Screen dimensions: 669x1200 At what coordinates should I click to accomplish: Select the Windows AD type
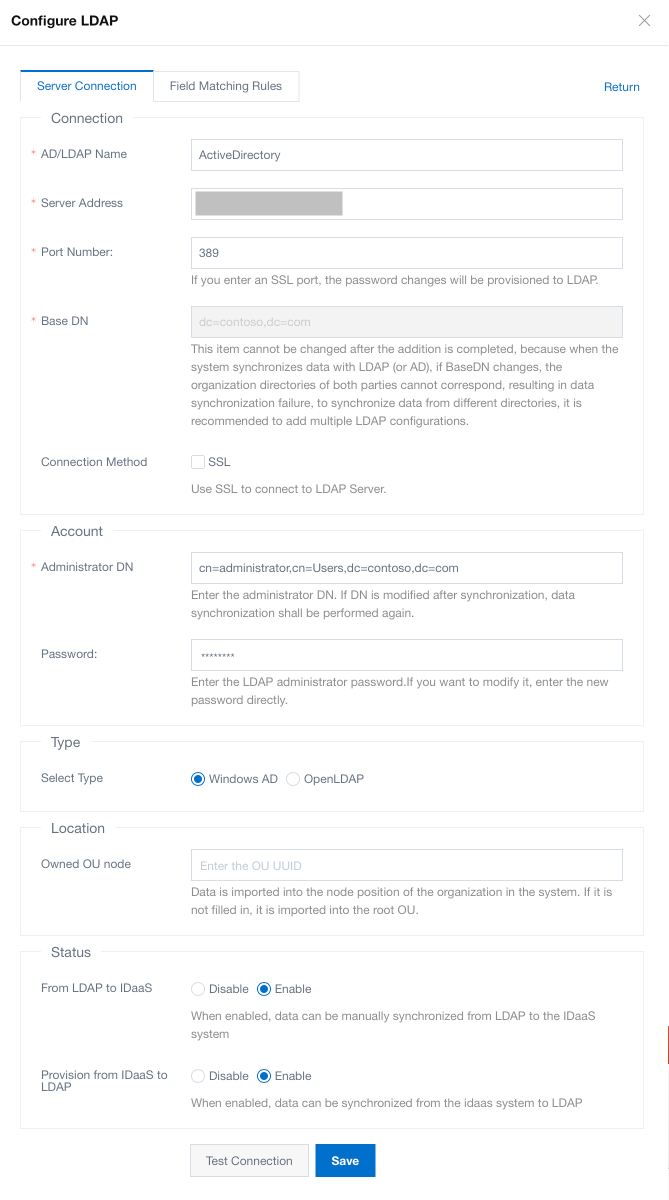tap(198, 779)
